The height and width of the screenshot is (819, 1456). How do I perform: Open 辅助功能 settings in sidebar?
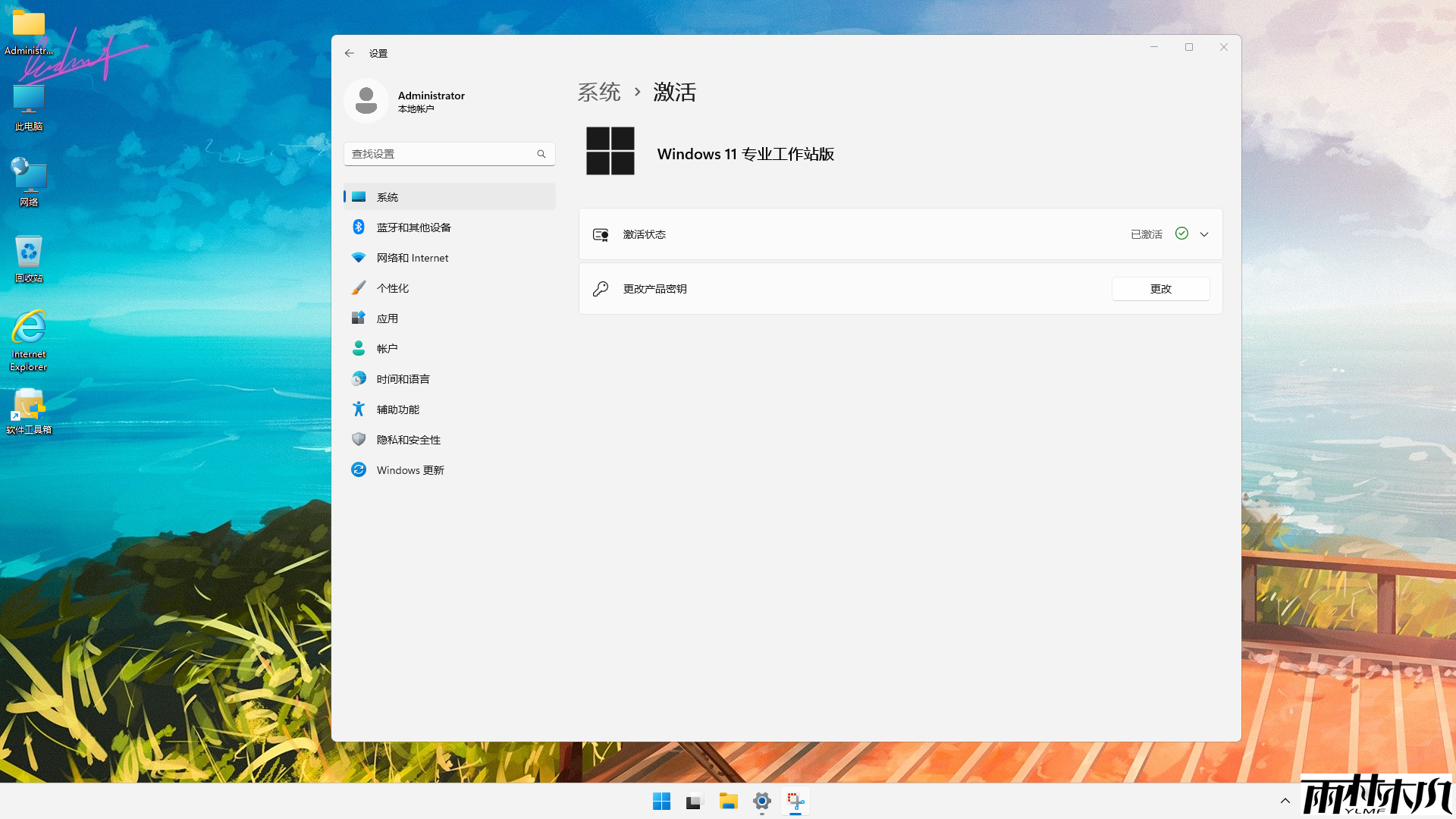pyautogui.click(x=398, y=409)
